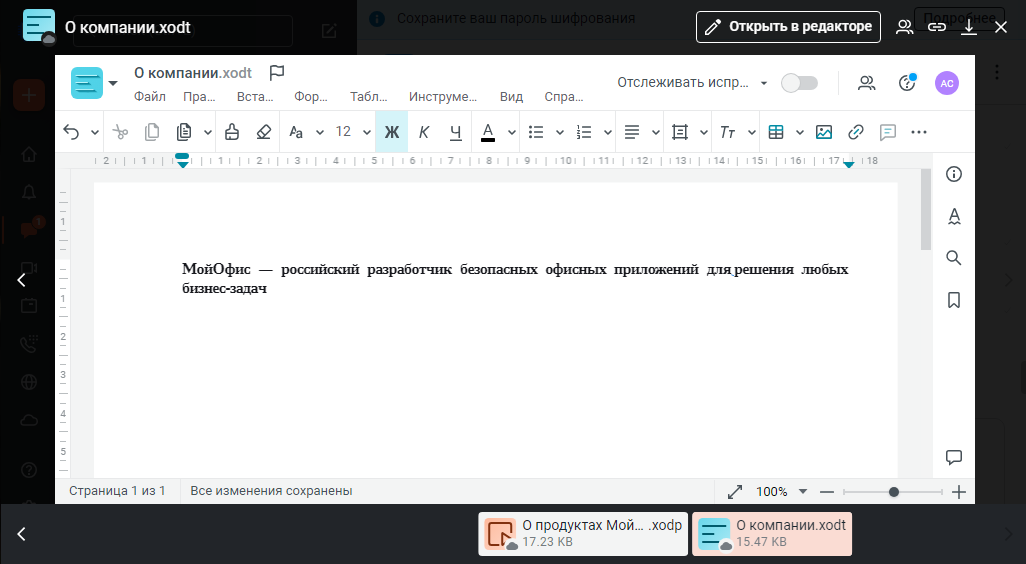Click the zoom slider handle

click(x=894, y=492)
